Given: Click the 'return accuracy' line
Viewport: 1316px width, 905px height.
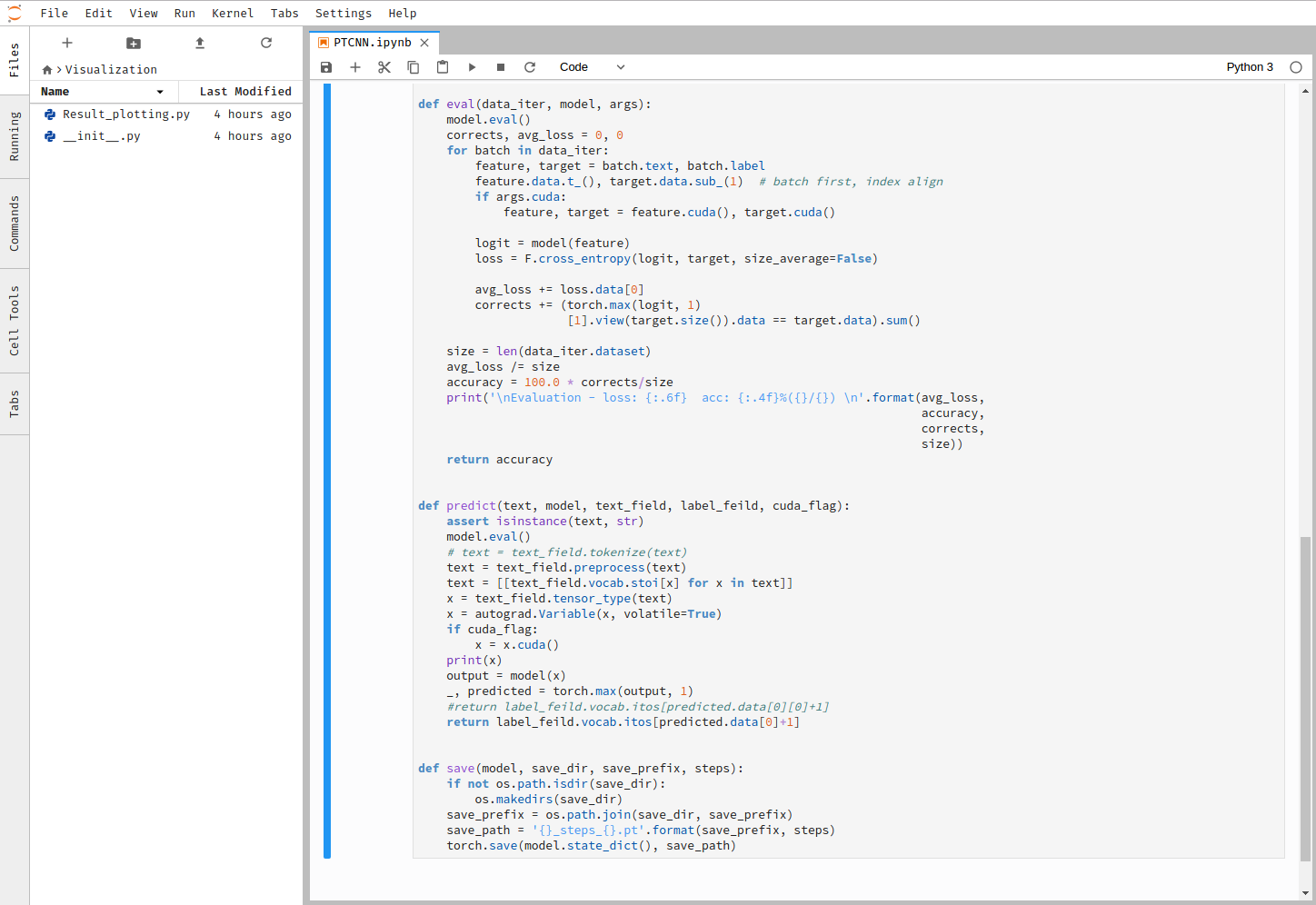Looking at the screenshot, I should click(499, 460).
